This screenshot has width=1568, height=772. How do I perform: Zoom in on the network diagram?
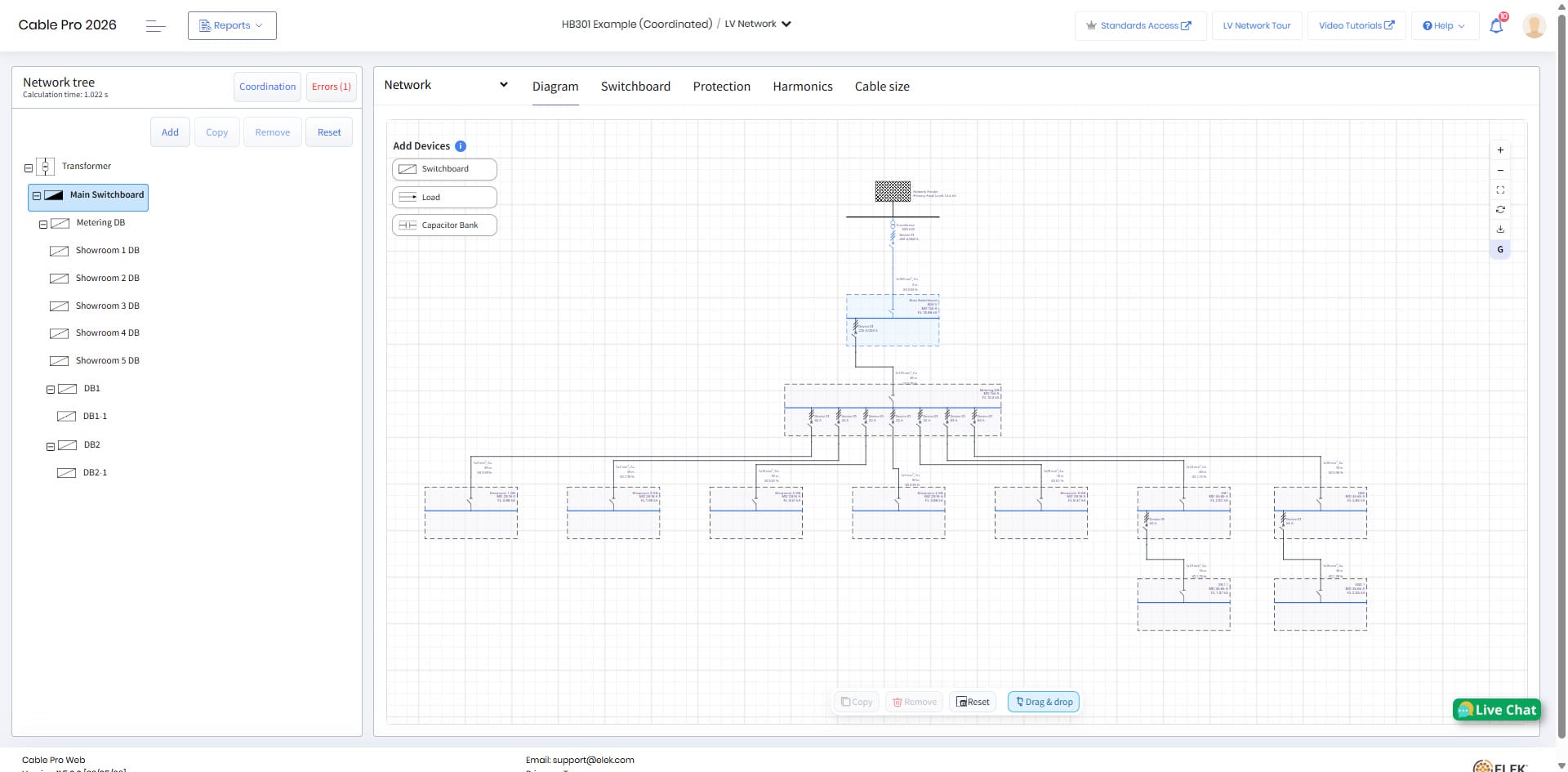click(1500, 150)
